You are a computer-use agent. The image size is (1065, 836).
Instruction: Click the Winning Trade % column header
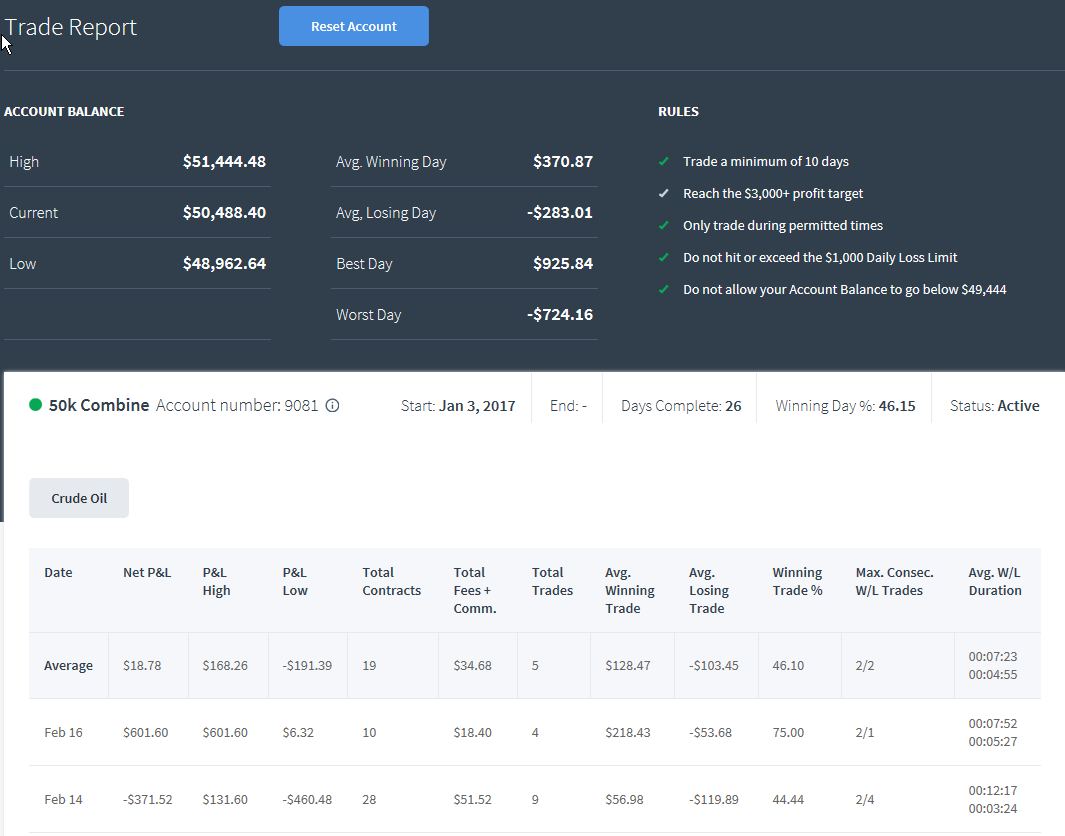[x=797, y=581]
